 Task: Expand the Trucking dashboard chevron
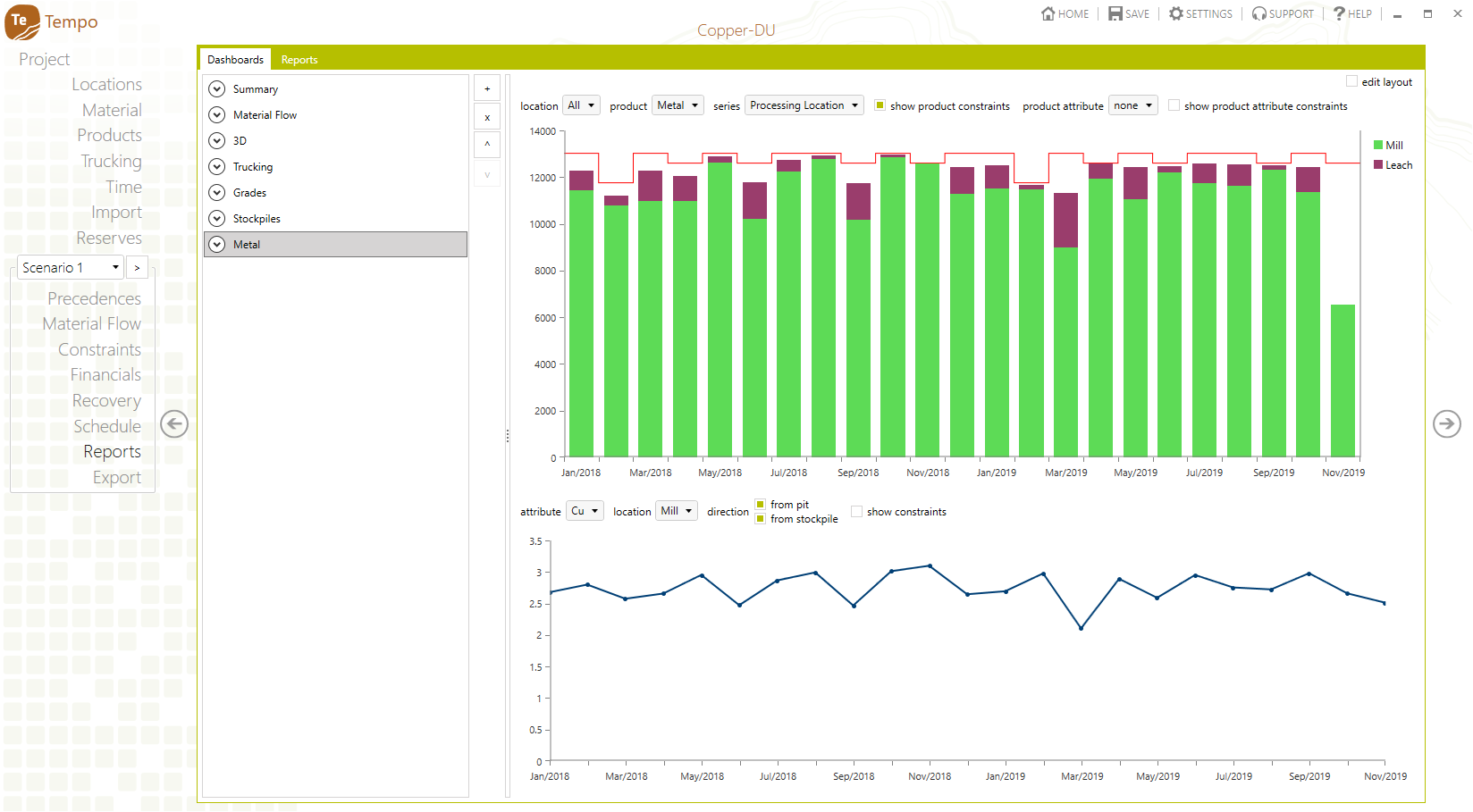tap(216, 167)
